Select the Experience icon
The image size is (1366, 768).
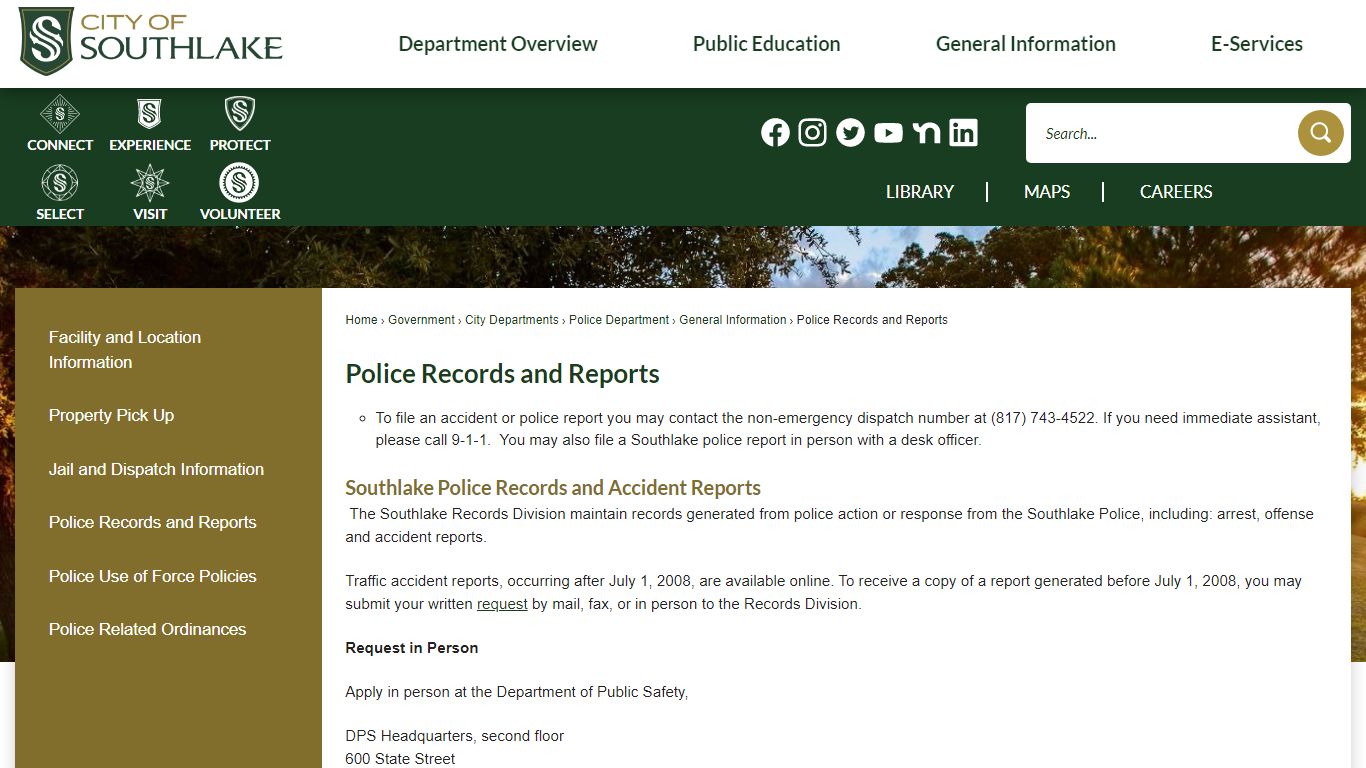150,123
